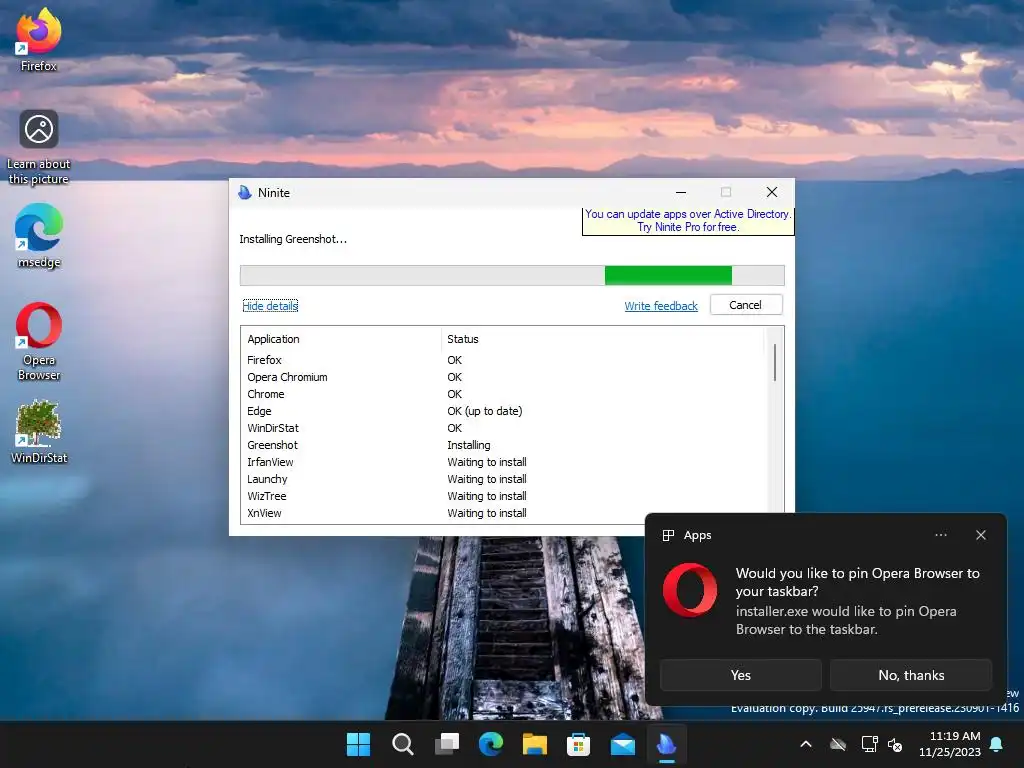The width and height of the screenshot is (1024, 768).
Task: Minimize the Ninite window
Action: tap(680, 192)
